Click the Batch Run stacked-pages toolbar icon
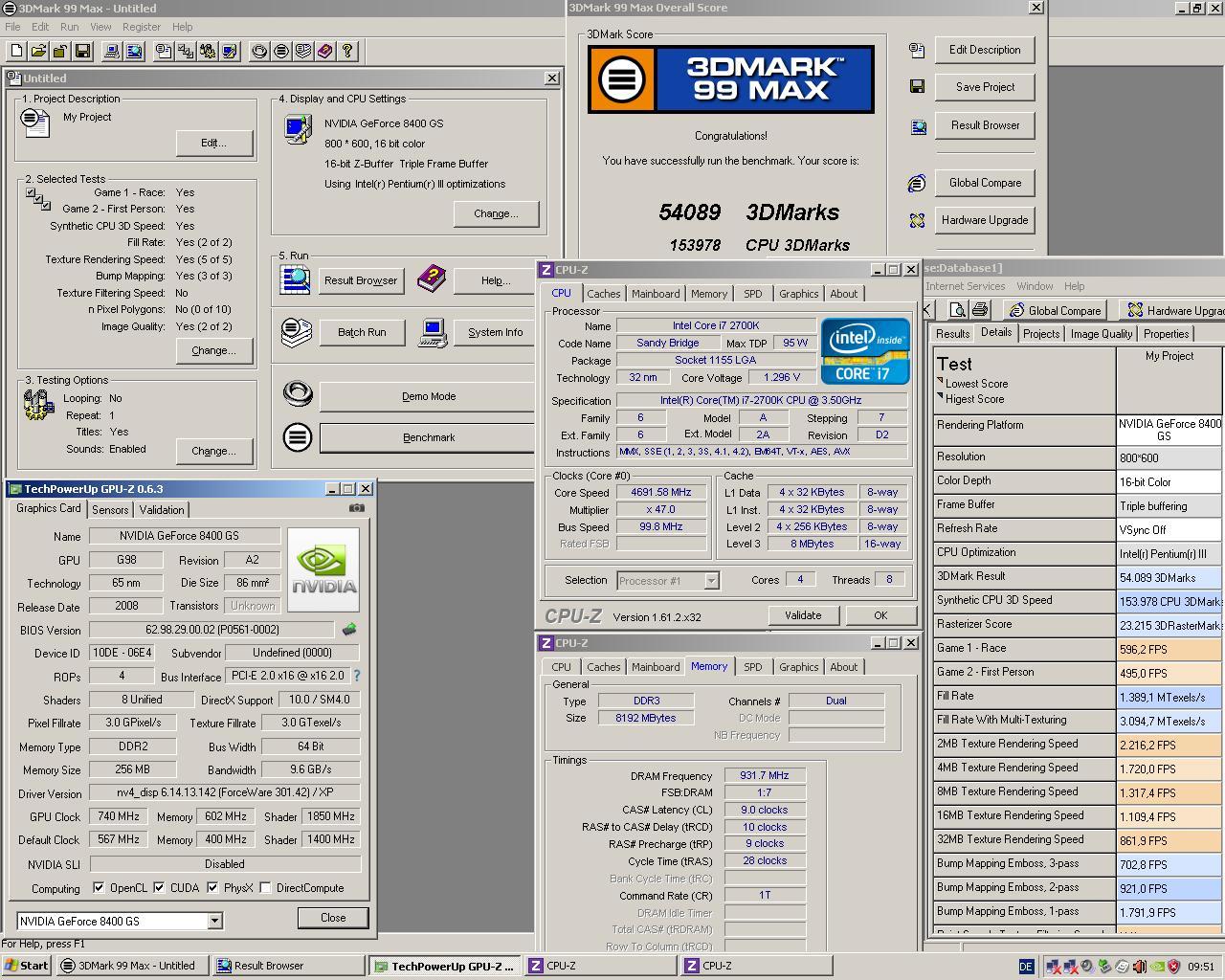Screen dimensions: 1225x980 tap(303, 51)
